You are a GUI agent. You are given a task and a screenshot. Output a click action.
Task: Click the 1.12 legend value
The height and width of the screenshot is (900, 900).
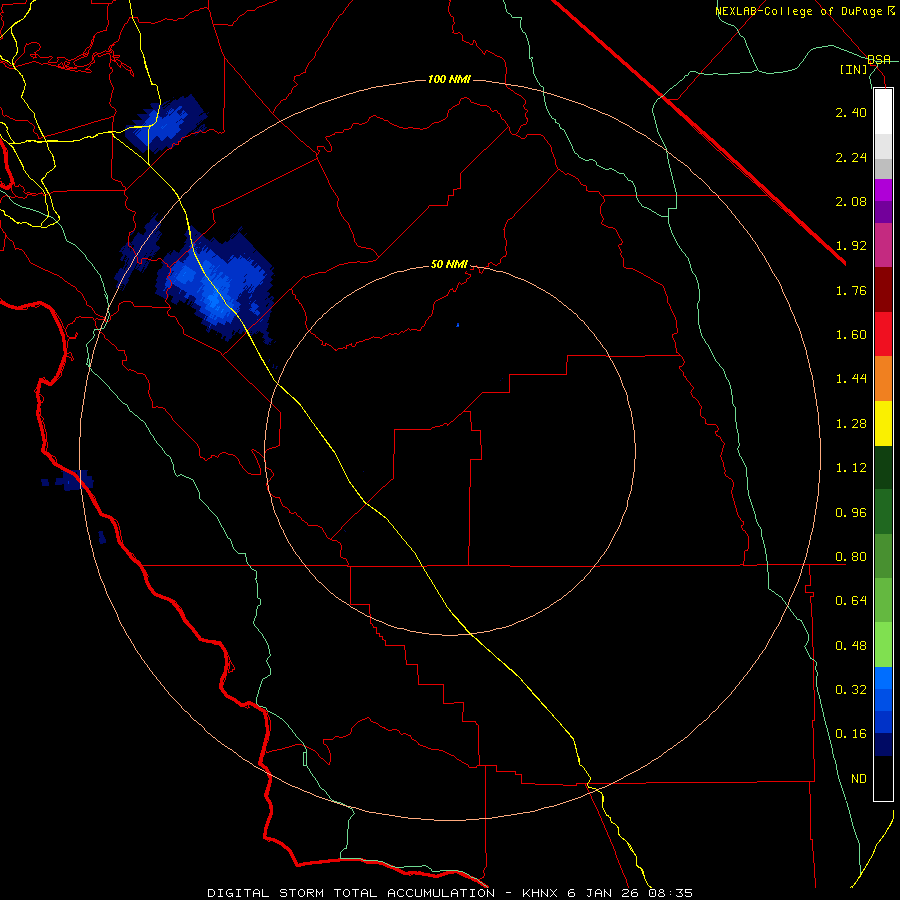tap(851, 468)
